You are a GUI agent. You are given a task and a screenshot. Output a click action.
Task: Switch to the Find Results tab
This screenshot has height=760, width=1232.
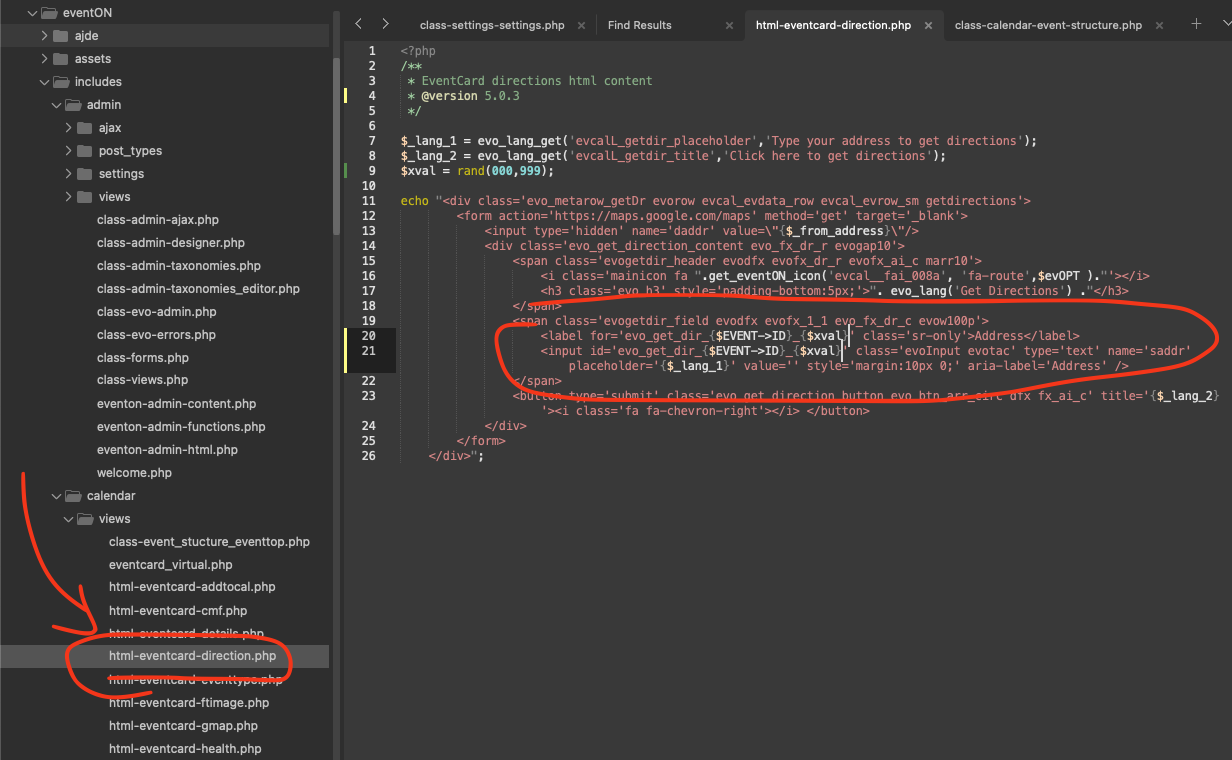[x=640, y=25]
